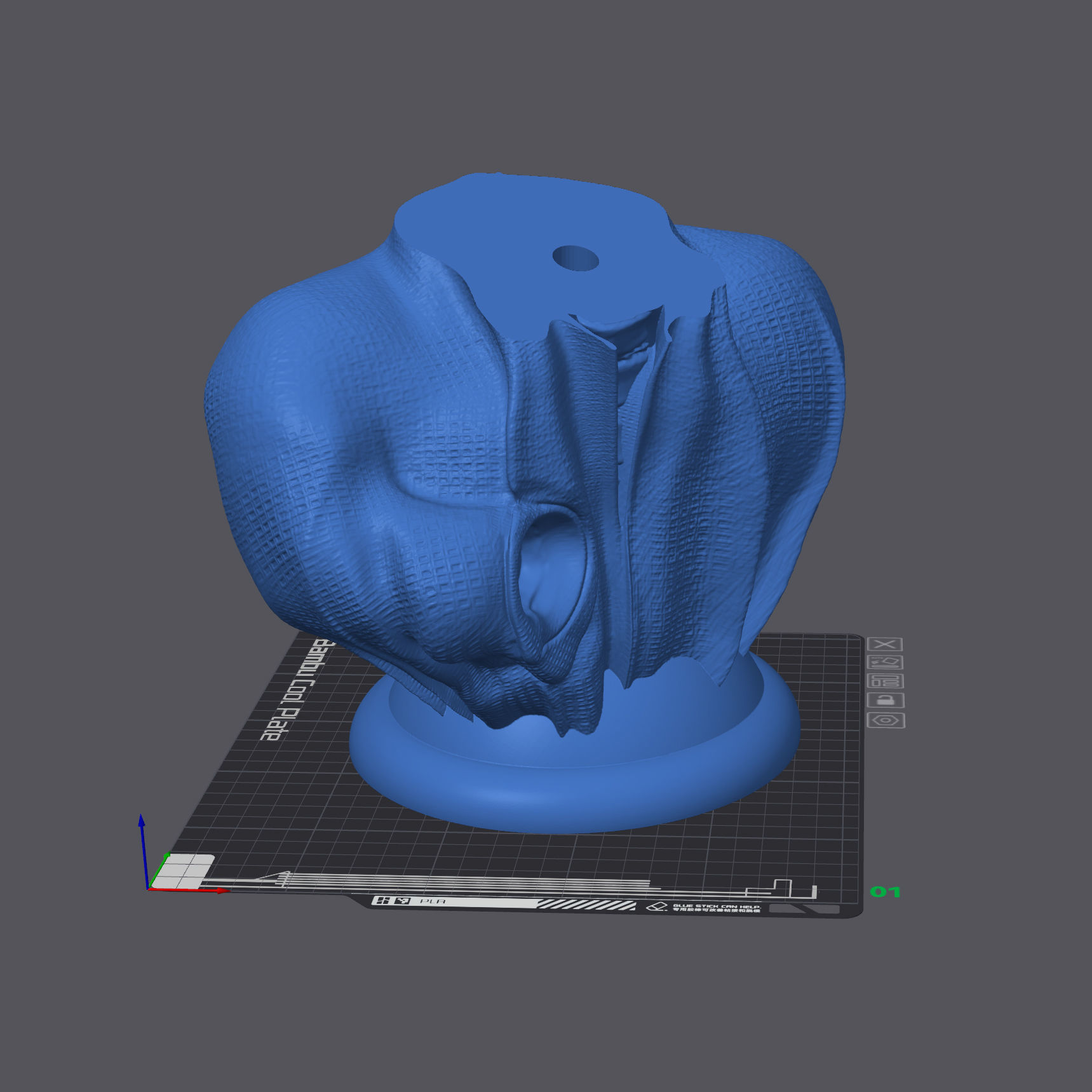Open plate settings hexagon icon
Screen dimensions: 1092x1092
coord(886,720)
